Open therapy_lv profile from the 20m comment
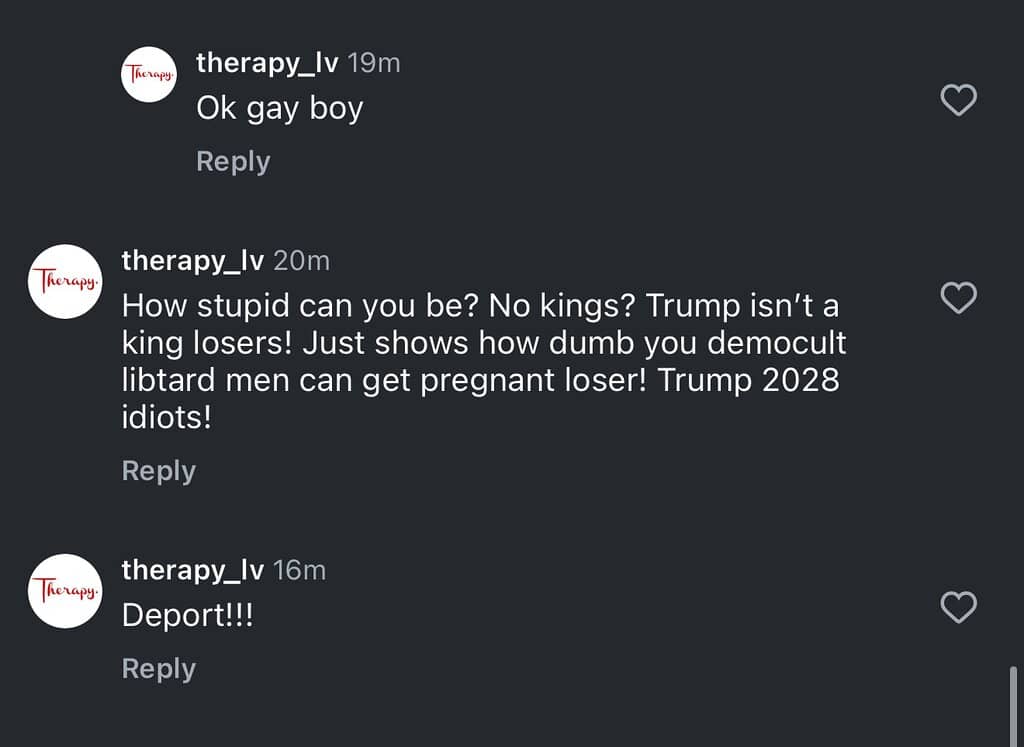This screenshot has width=1024, height=747. tap(192, 261)
